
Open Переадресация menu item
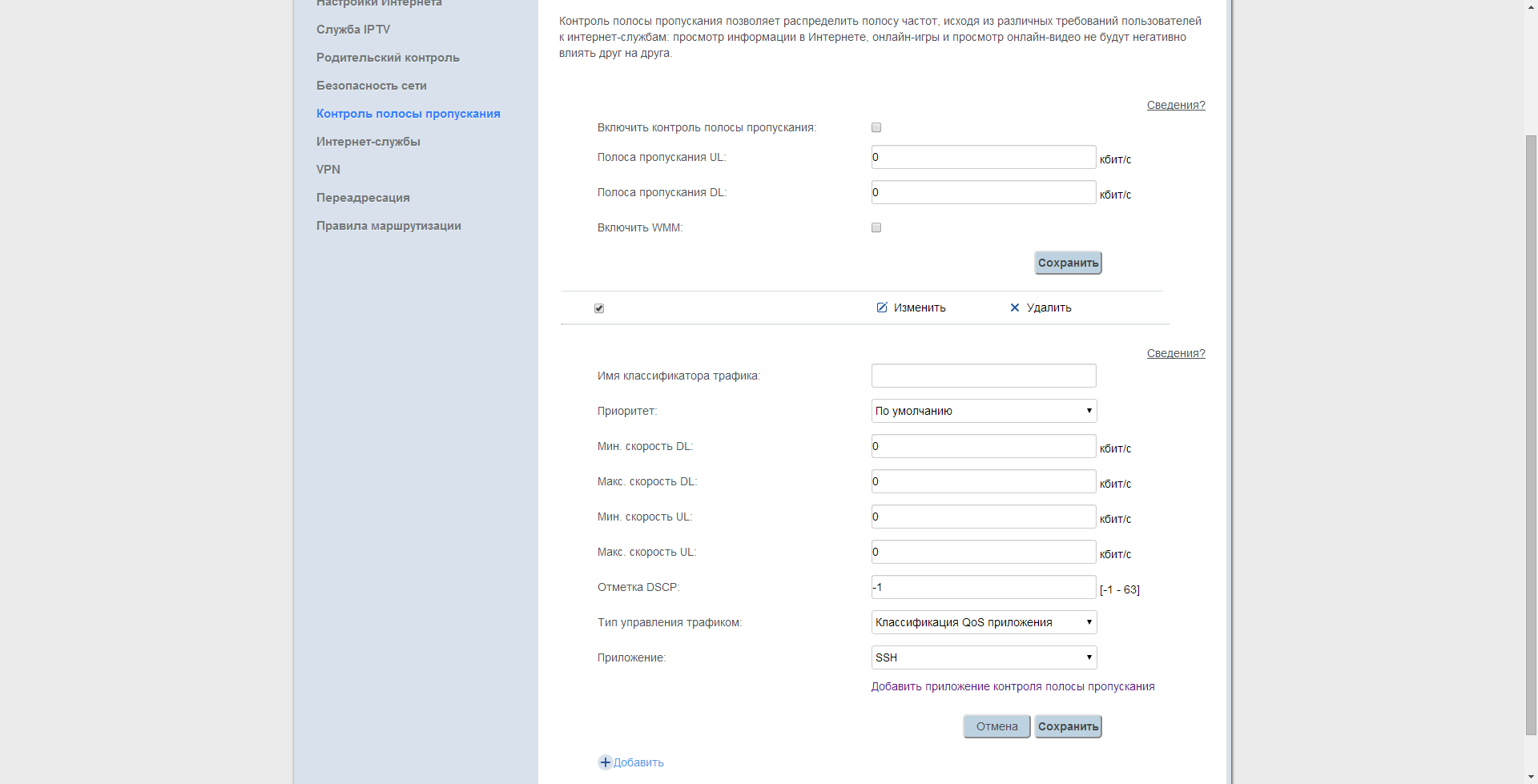[x=363, y=198]
